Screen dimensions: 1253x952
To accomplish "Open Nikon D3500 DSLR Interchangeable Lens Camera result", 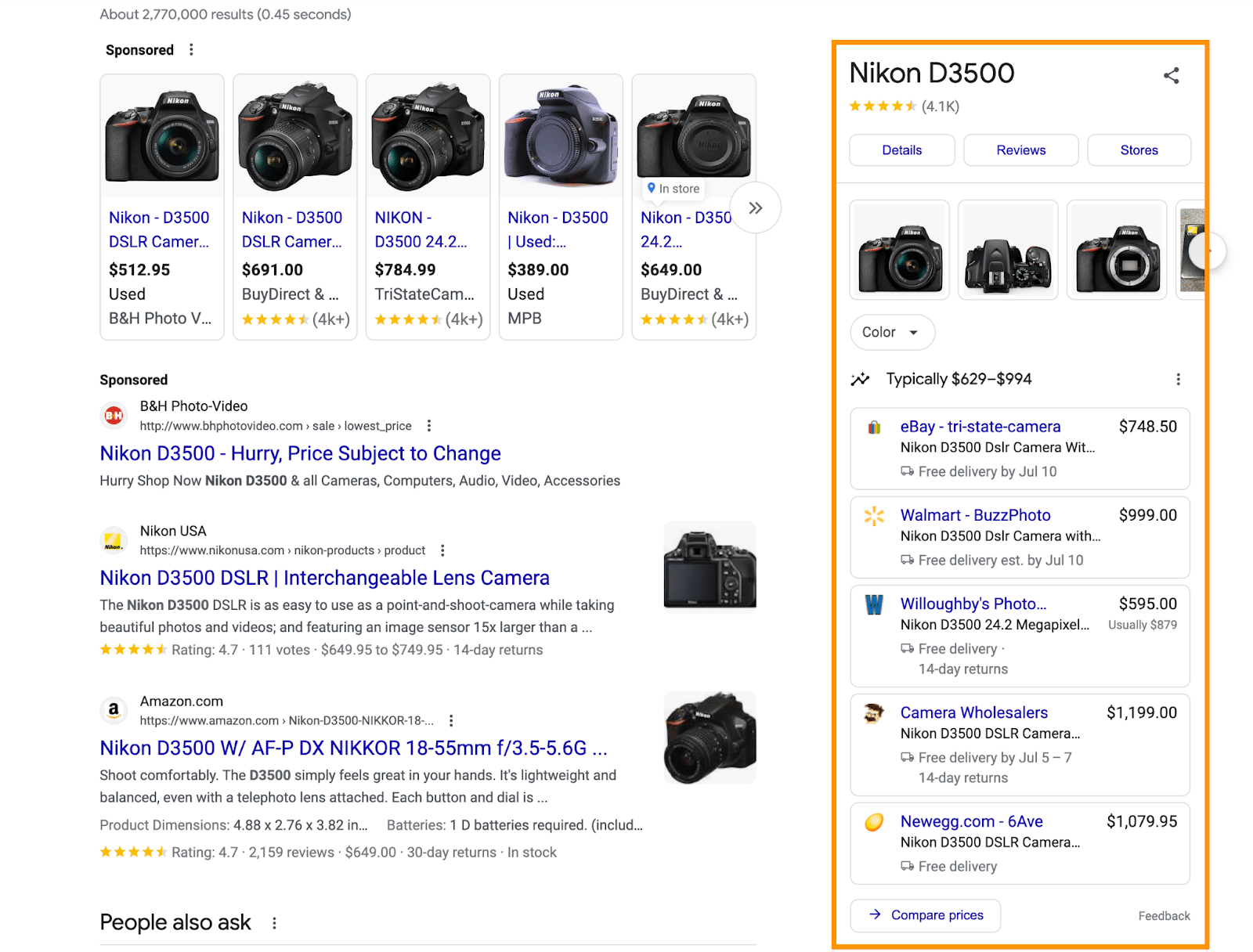I will pos(324,579).
